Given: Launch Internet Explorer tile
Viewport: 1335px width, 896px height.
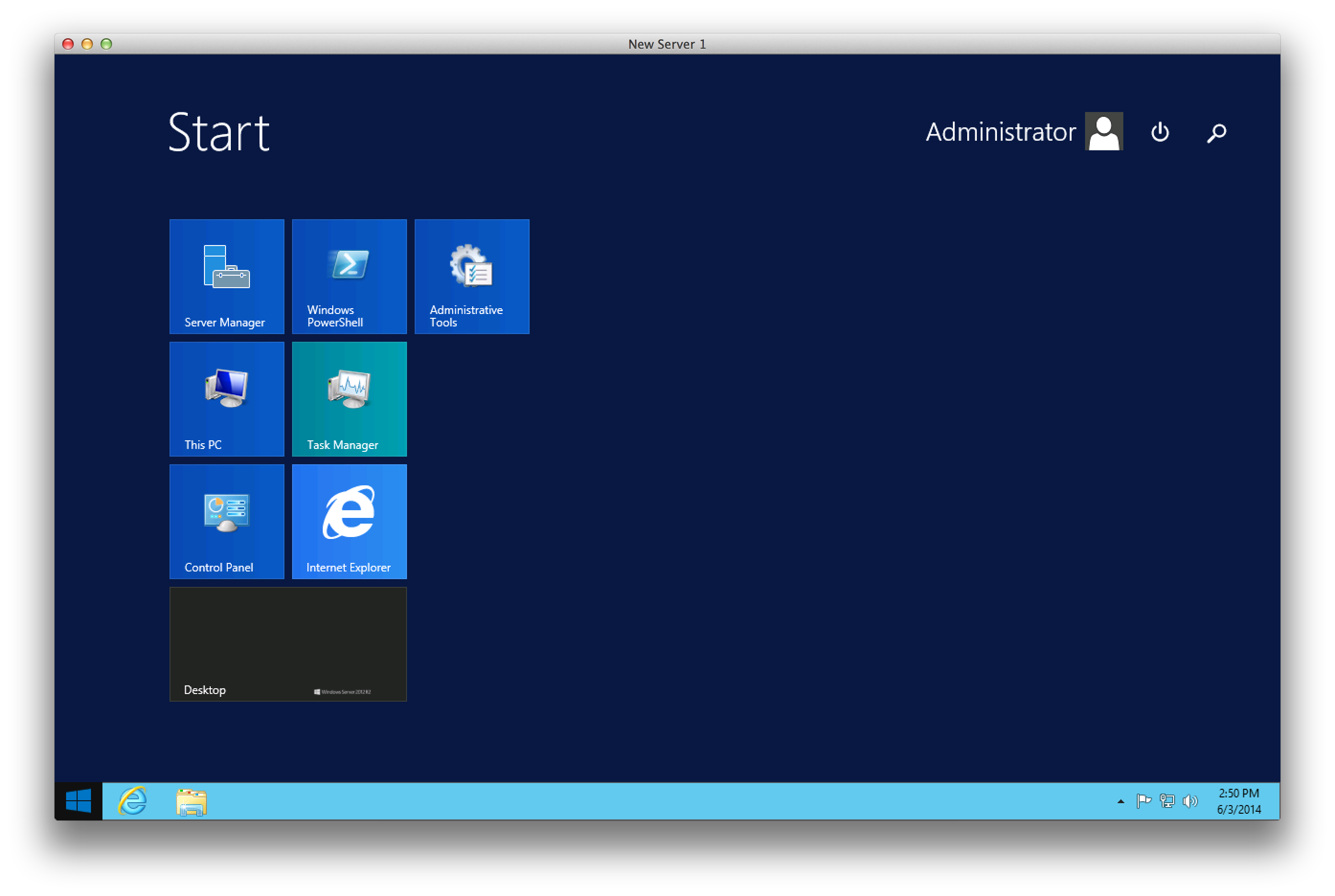Looking at the screenshot, I should [349, 521].
